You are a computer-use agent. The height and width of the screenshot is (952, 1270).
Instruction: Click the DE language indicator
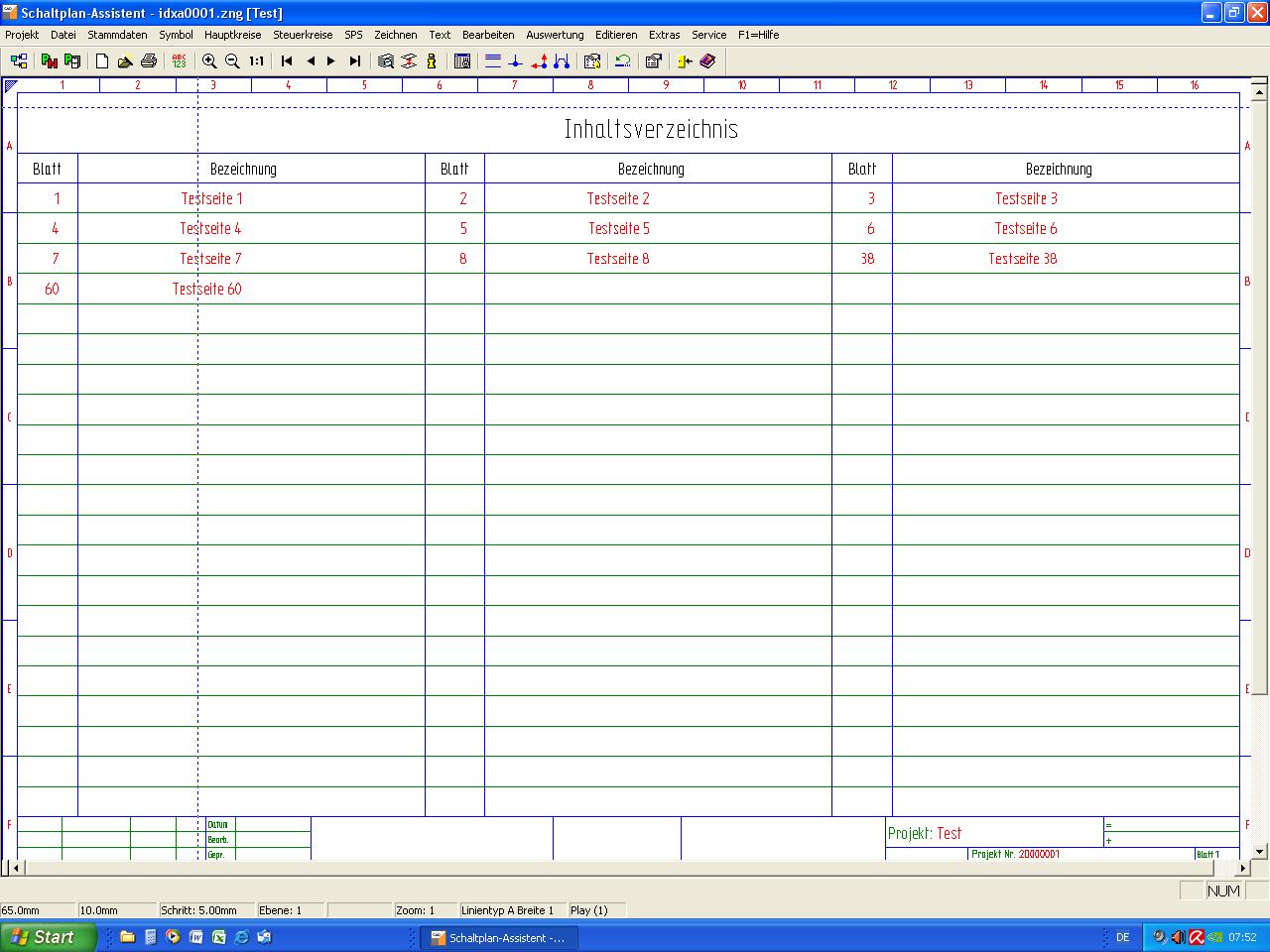click(x=1122, y=937)
